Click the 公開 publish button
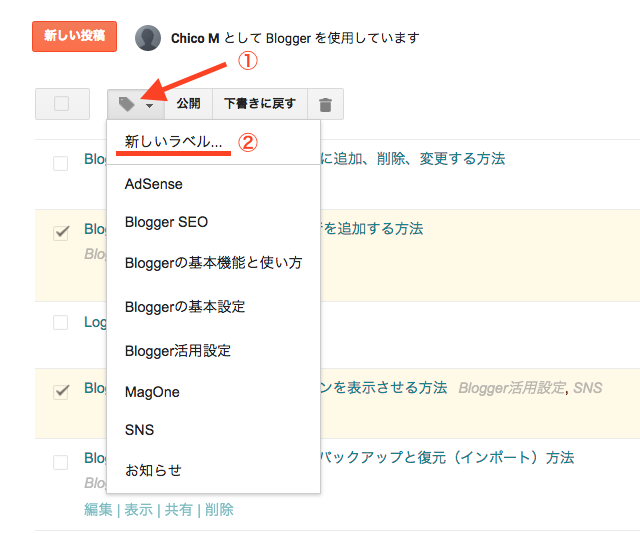 click(x=189, y=104)
